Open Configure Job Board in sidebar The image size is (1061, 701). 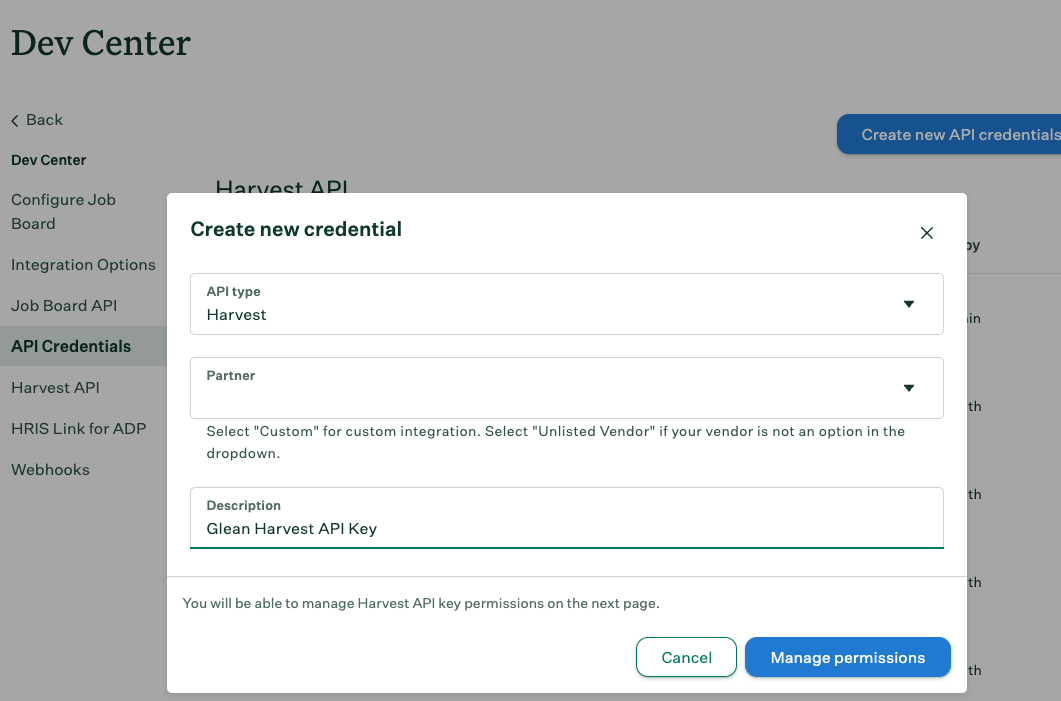tap(63, 211)
